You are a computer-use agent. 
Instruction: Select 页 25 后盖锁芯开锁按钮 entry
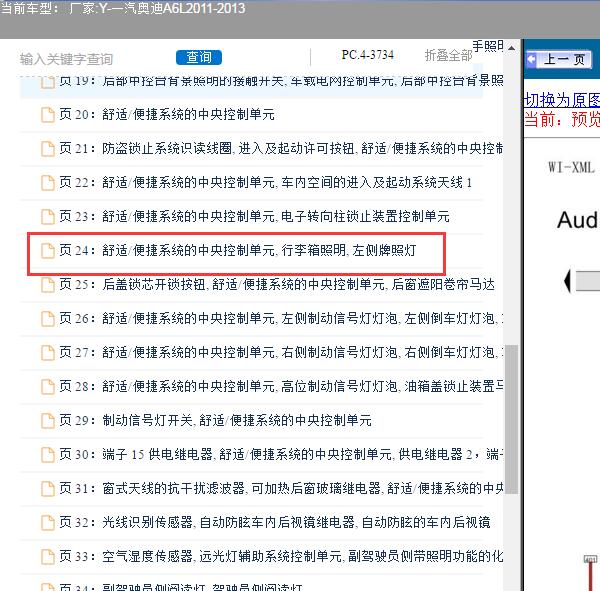(277, 284)
